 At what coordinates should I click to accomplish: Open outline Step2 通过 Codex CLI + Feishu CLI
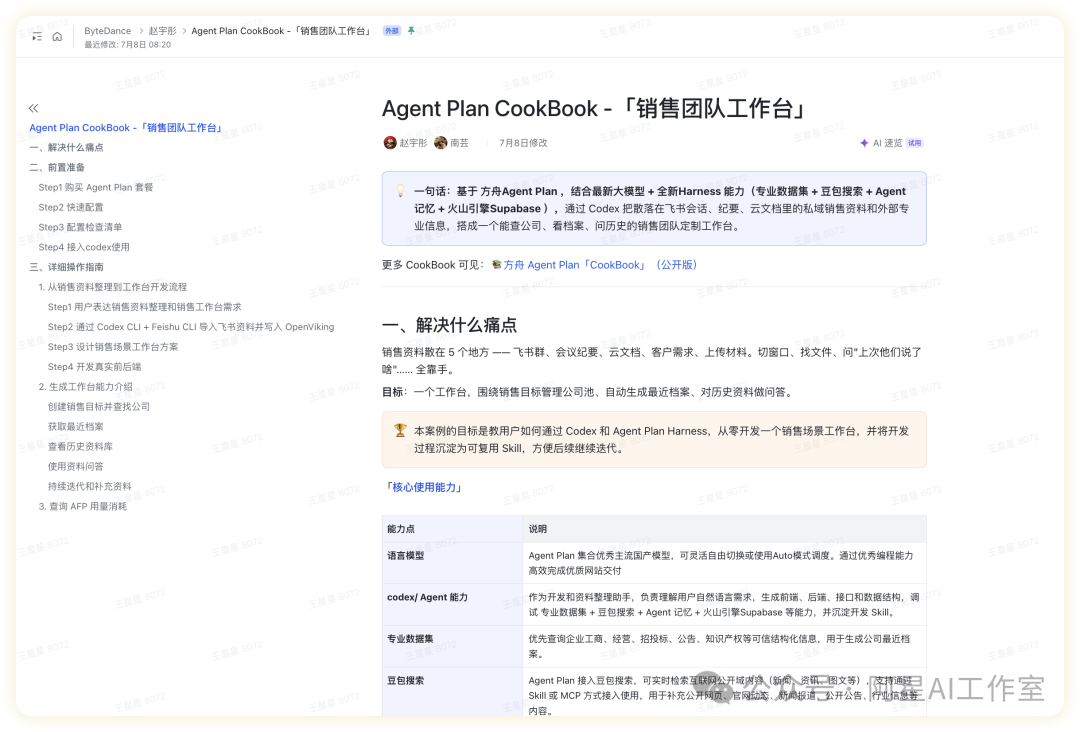pyautogui.click(x=191, y=327)
